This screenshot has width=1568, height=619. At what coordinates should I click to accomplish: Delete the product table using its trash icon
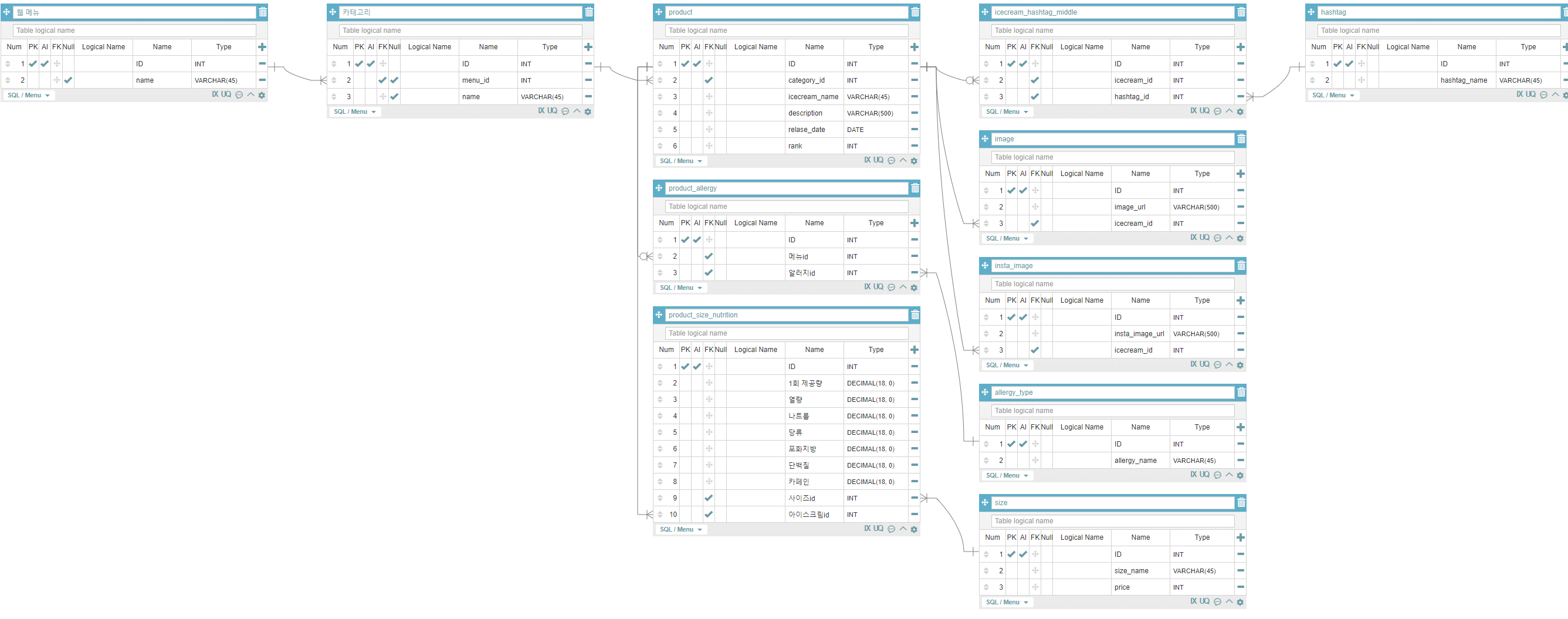coord(915,12)
